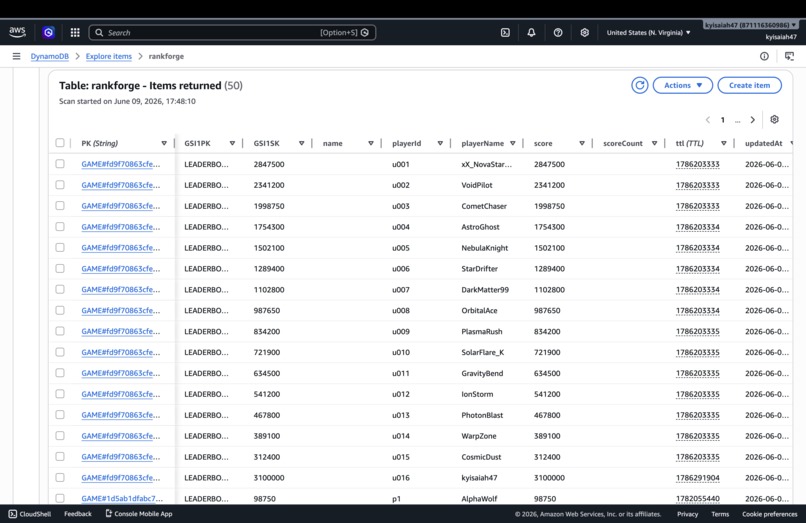Select the row for NebulaKnight
The height and width of the screenshot is (523, 806).
tap(60, 247)
